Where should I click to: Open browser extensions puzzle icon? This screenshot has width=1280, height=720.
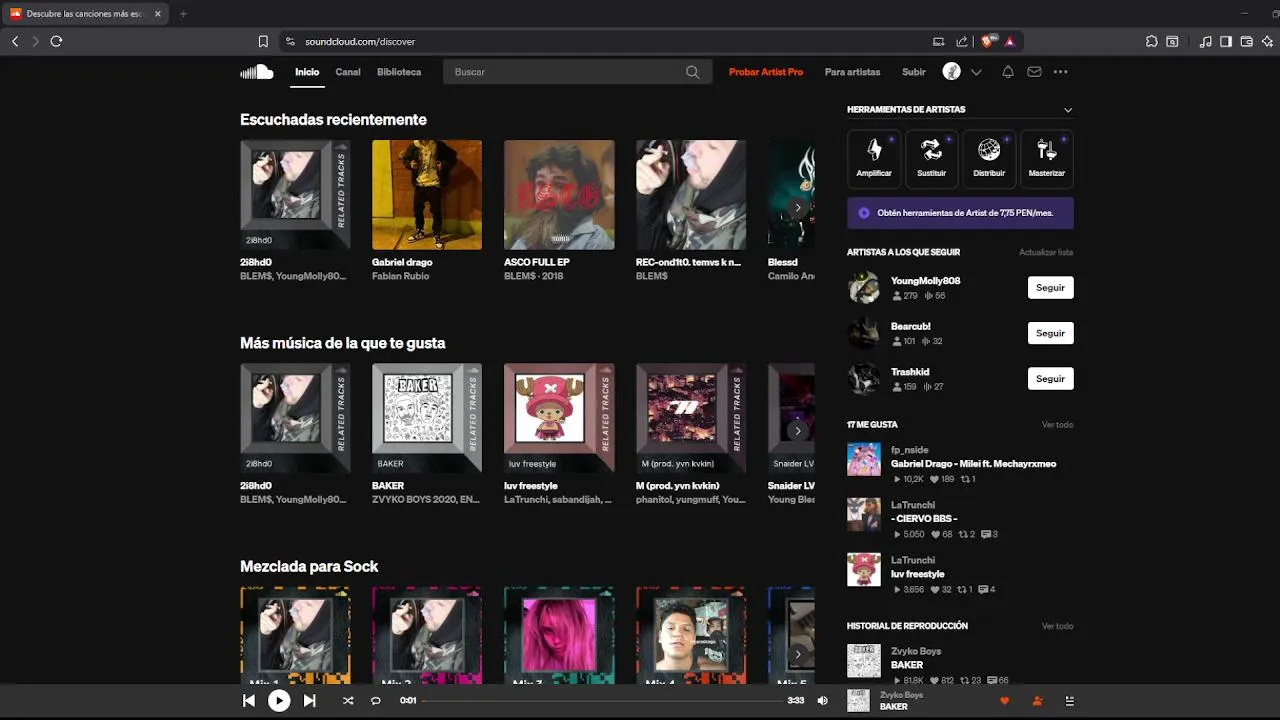1152,41
